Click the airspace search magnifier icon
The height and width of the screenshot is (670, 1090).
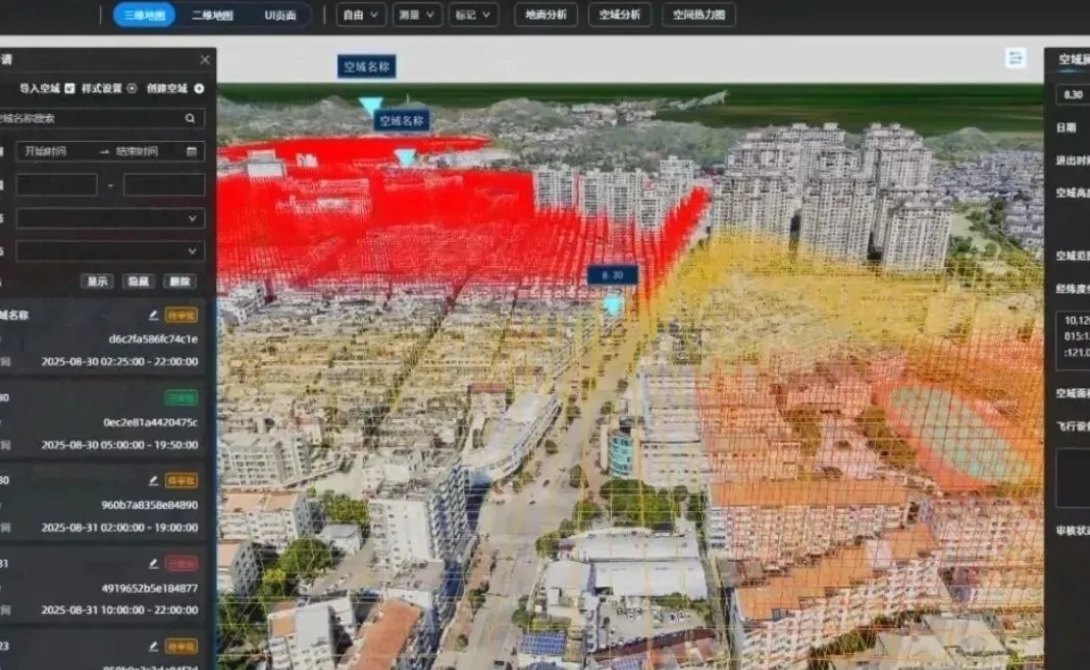[190, 118]
